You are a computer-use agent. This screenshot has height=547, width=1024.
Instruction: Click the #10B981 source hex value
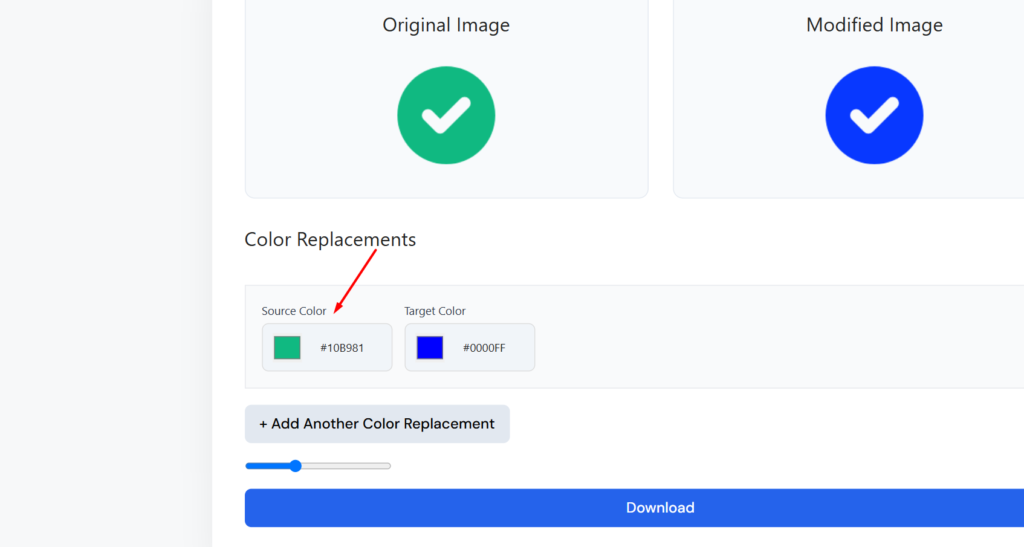point(341,348)
